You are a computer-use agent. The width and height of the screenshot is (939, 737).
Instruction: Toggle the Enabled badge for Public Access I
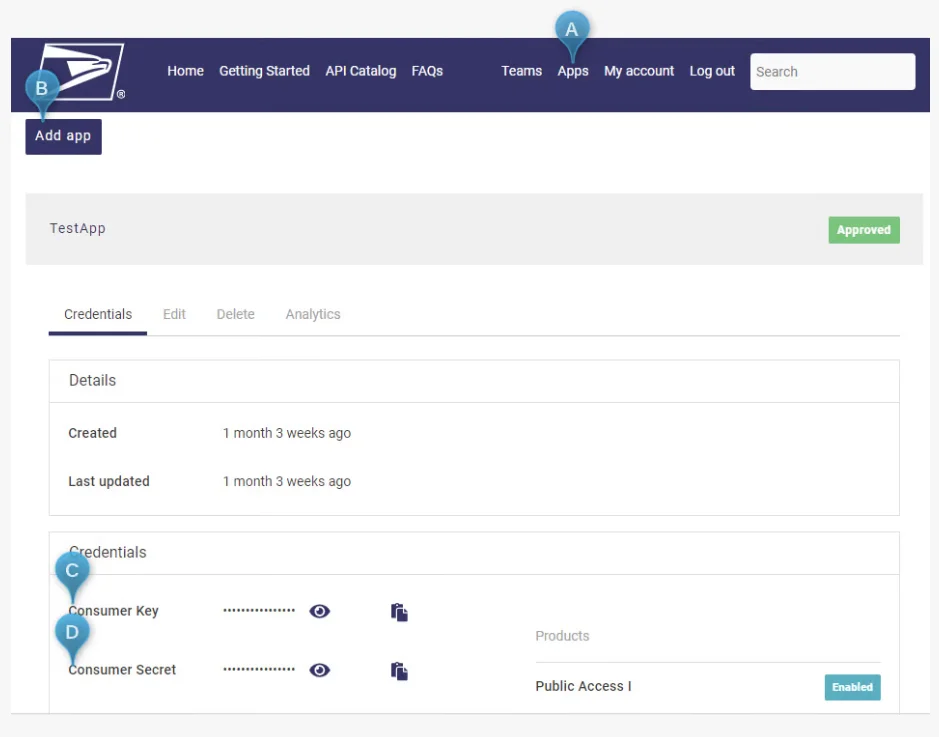click(x=852, y=687)
